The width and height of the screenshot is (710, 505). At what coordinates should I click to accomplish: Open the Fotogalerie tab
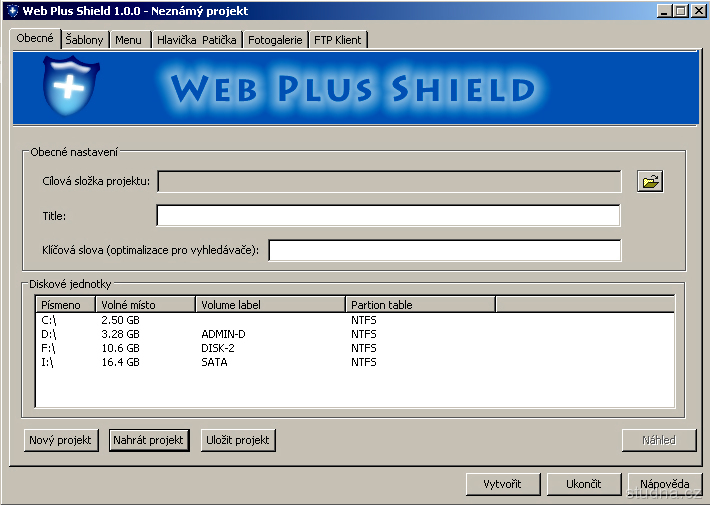pyautogui.click(x=275, y=40)
